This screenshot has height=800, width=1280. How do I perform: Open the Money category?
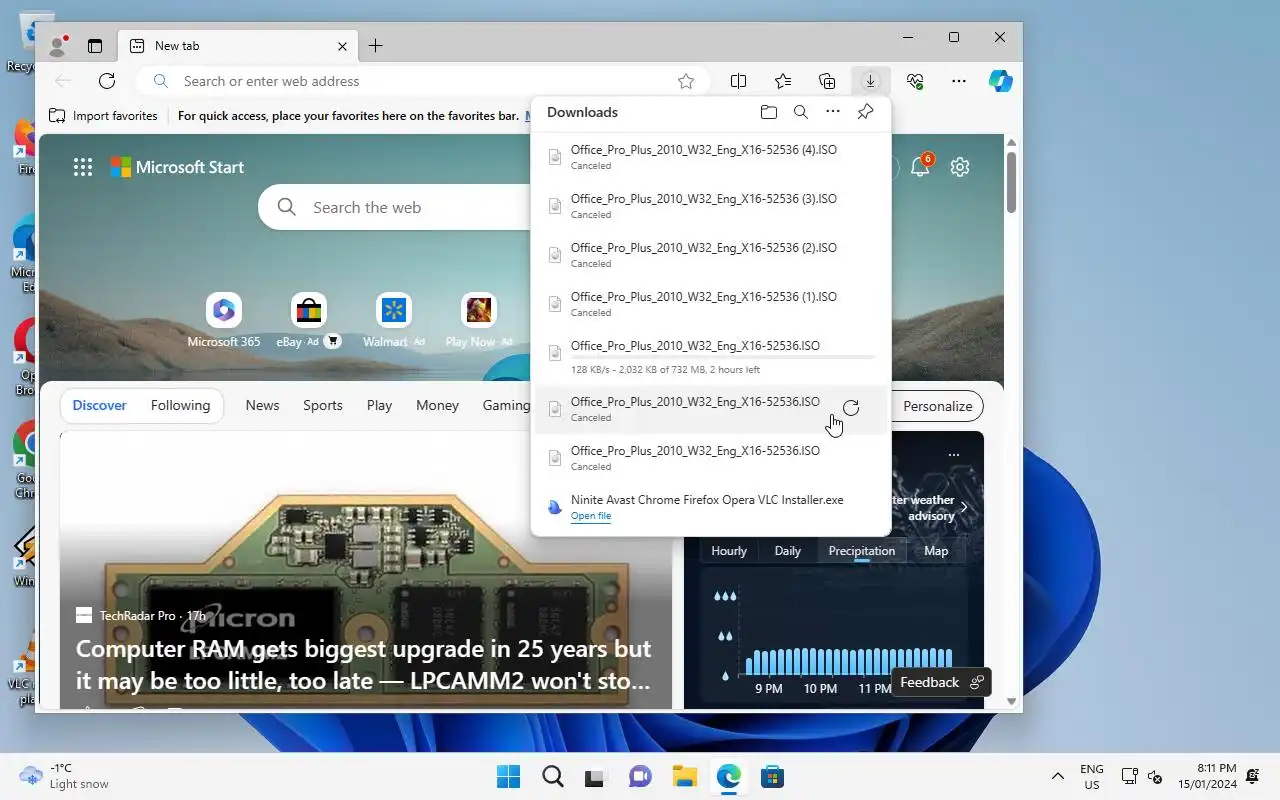tap(437, 405)
